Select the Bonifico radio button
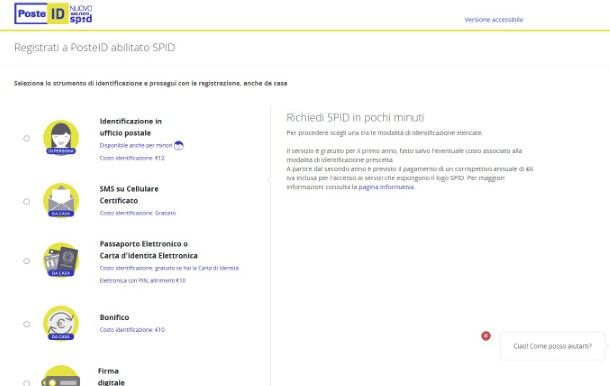Image resolution: width=610 pixels, height=386 pixels. pos(26,324)
